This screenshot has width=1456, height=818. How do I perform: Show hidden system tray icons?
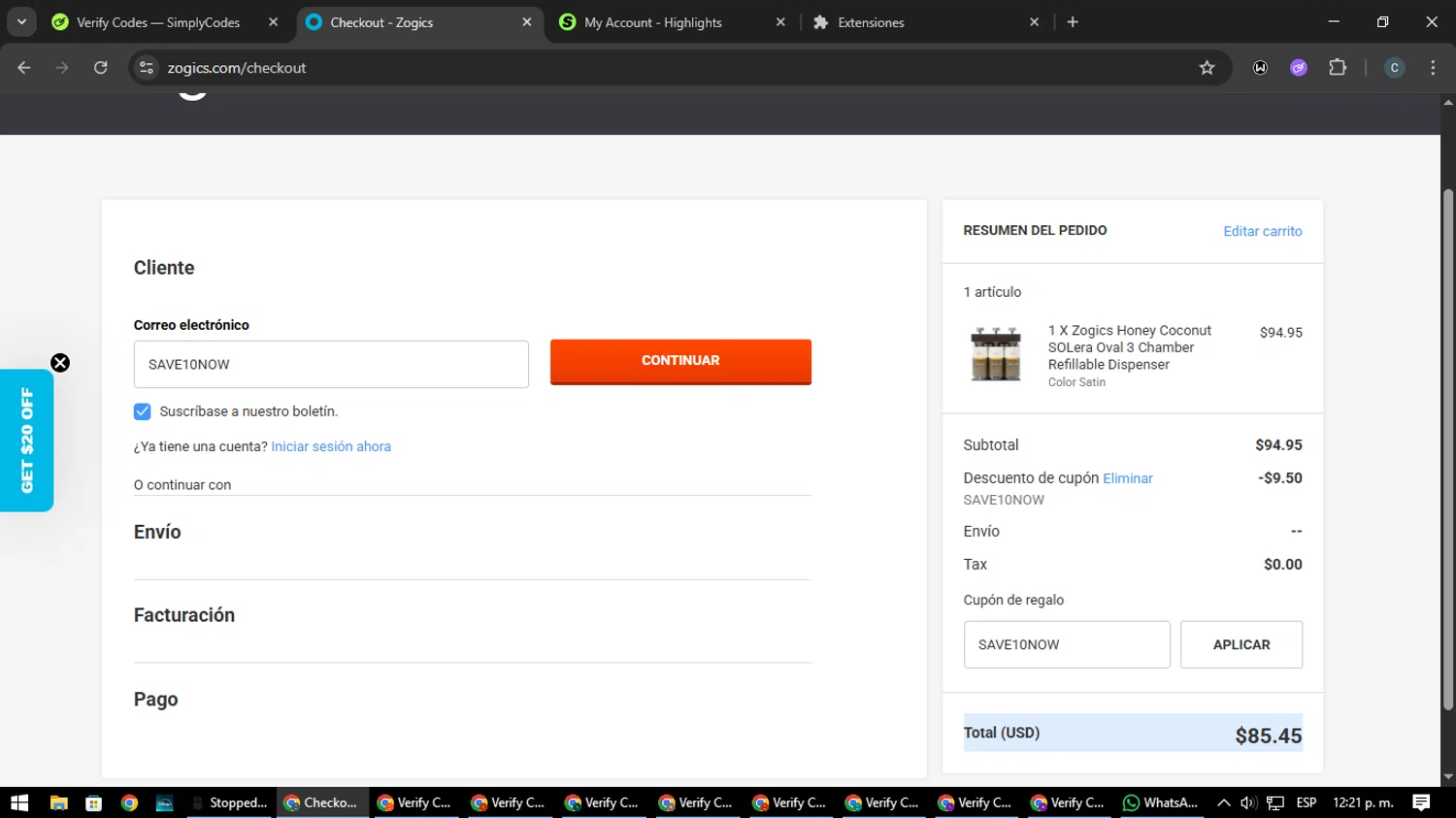pyautogui.click(x=1223, y=802)
